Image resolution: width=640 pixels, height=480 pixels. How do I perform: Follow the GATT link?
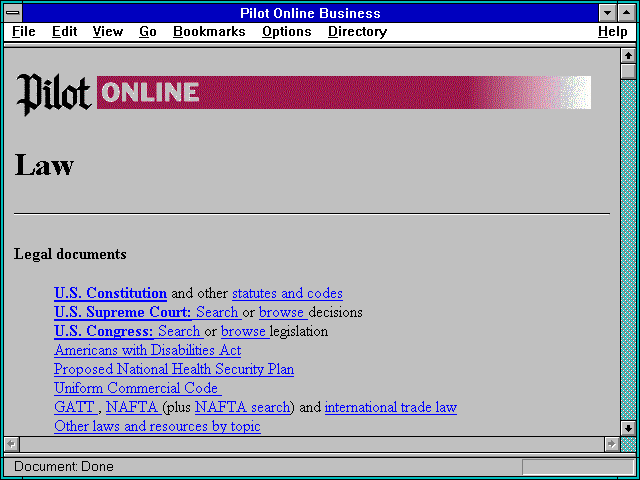[74, 407]
